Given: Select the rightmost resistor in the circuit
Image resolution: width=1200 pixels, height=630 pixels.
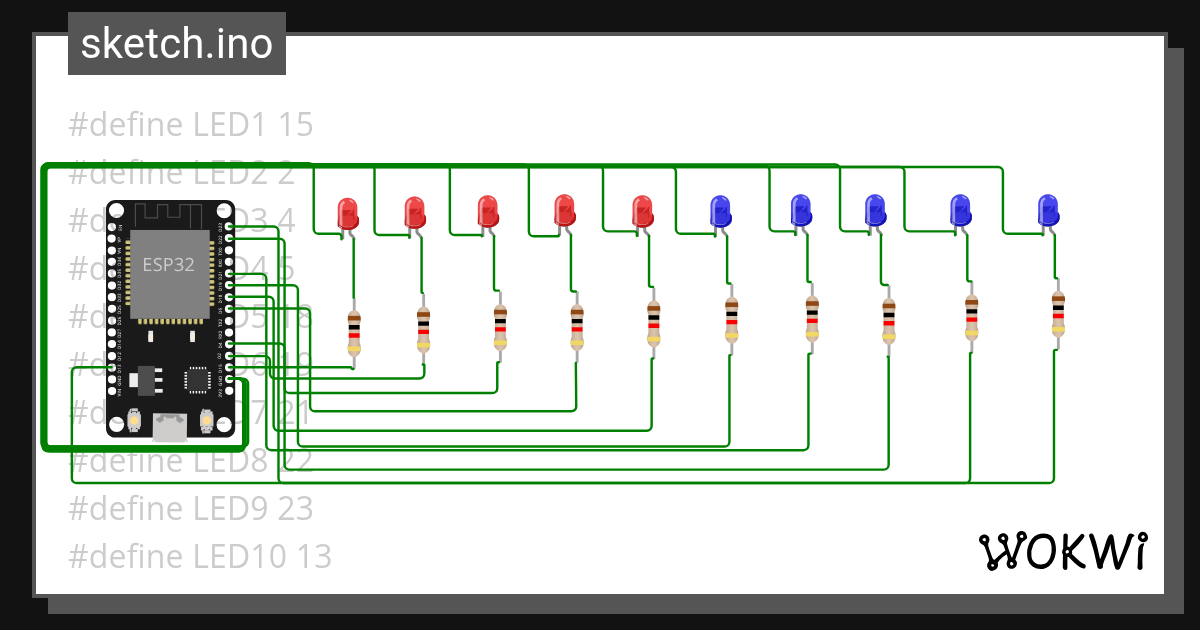Looking at the screenshot, I should (1059, 315).
